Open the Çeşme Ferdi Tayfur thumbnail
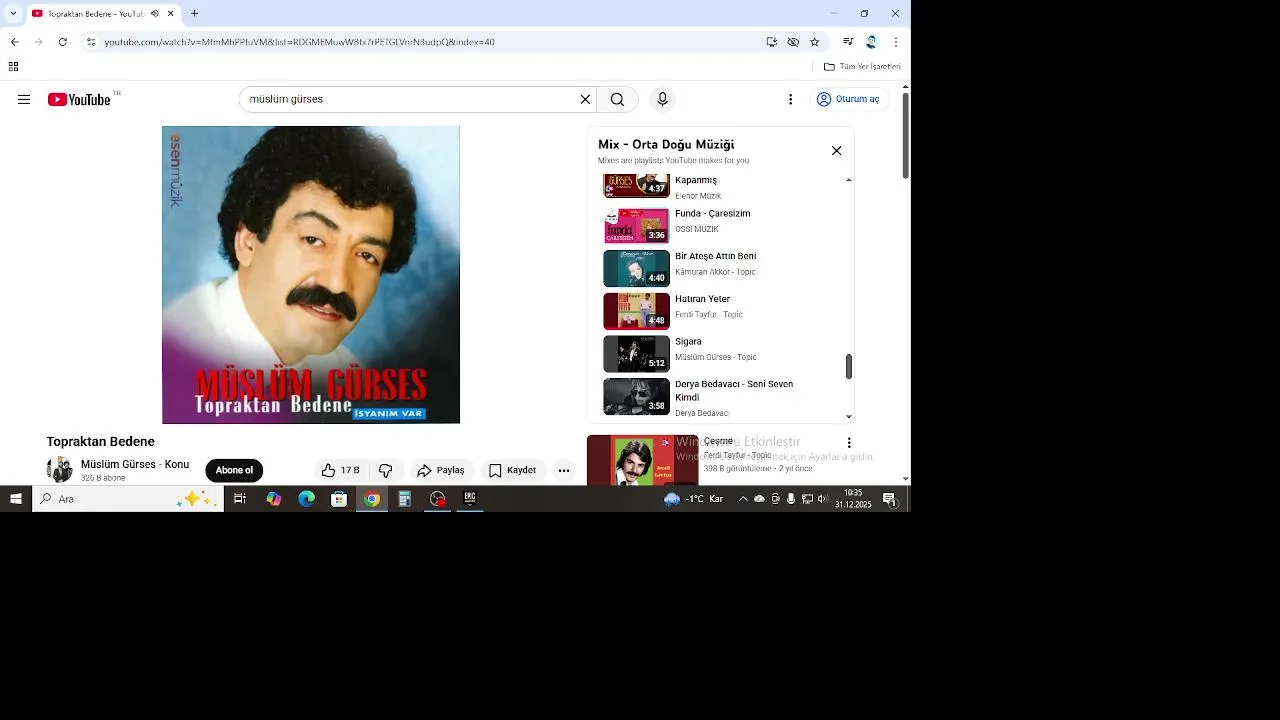The height and width of the screenshot is (720, 1280). point(642,460)
